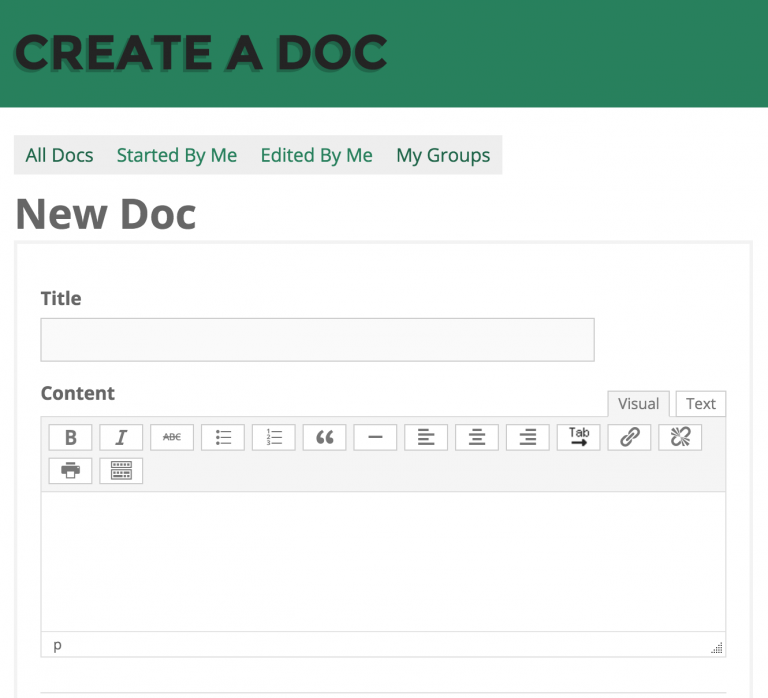This screenshot has height=698, width=768.
Task: Click the 'p' path indicator in status bar
Action: click(57, 645)
